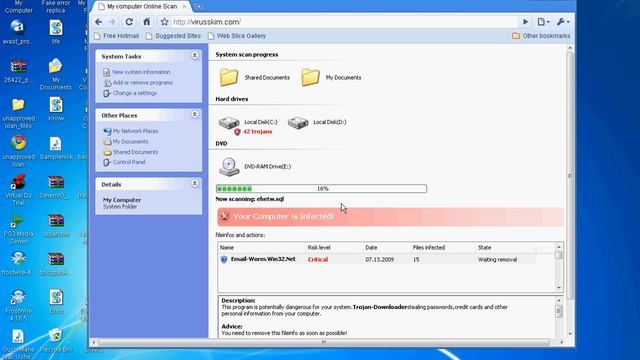Open a new tab with the plus button
The image size is (640, 360).
[x=199, y=7]
